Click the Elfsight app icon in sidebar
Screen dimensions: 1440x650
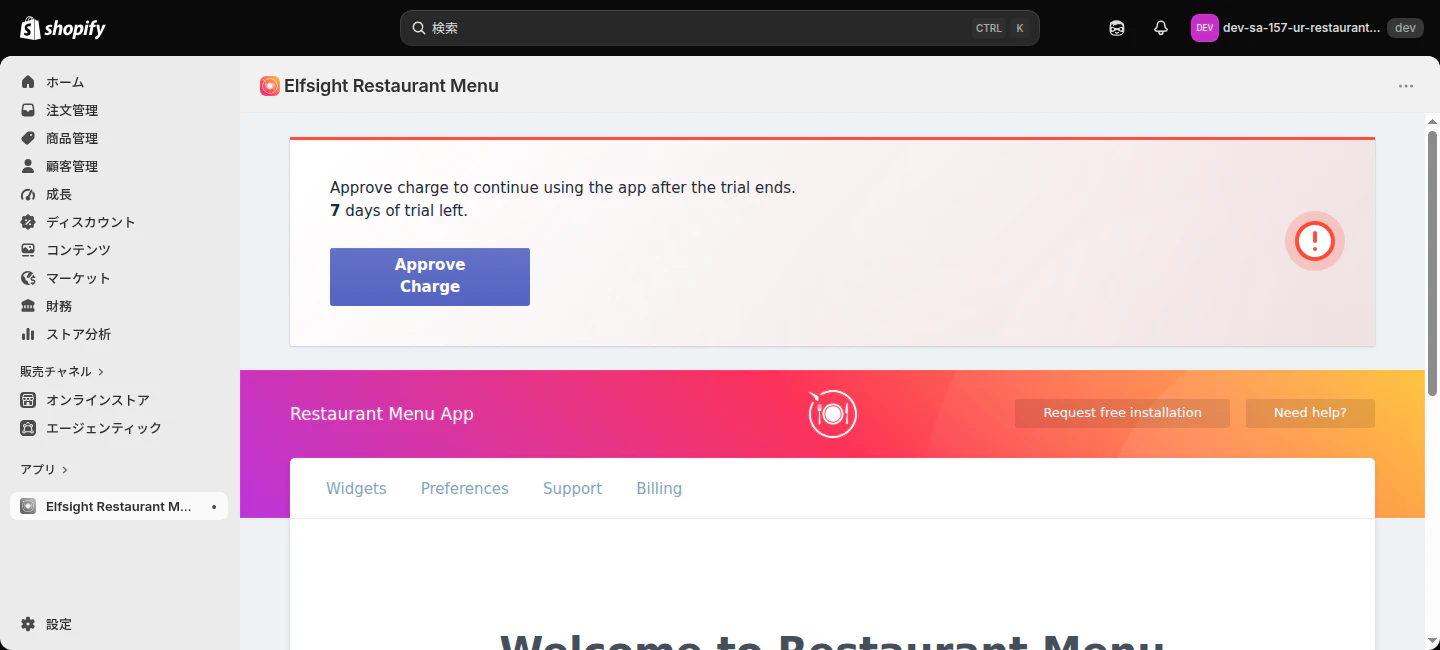point(28,506)
